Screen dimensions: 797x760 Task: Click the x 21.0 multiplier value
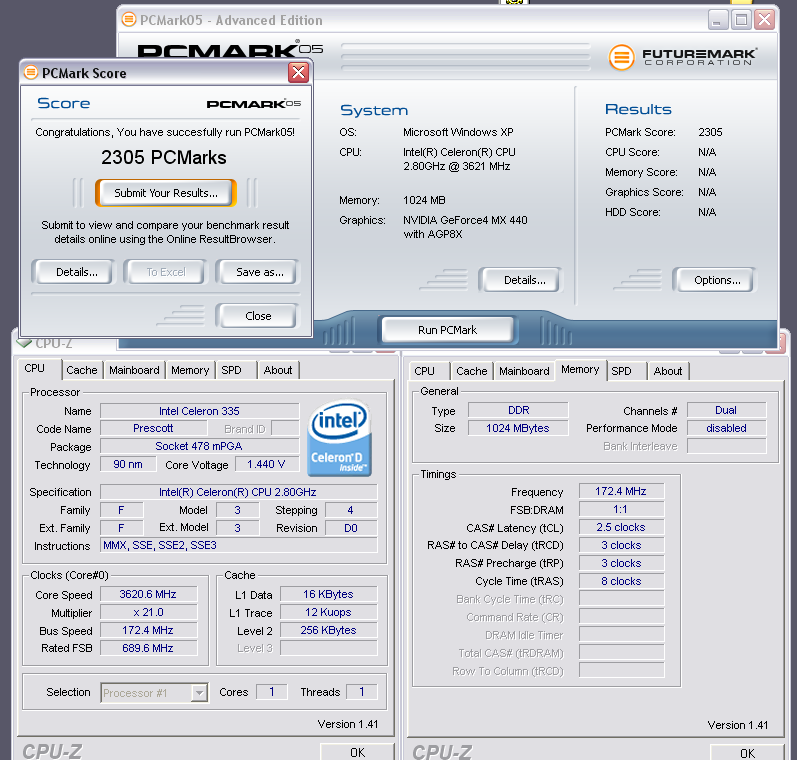click(x=148, y=612)
